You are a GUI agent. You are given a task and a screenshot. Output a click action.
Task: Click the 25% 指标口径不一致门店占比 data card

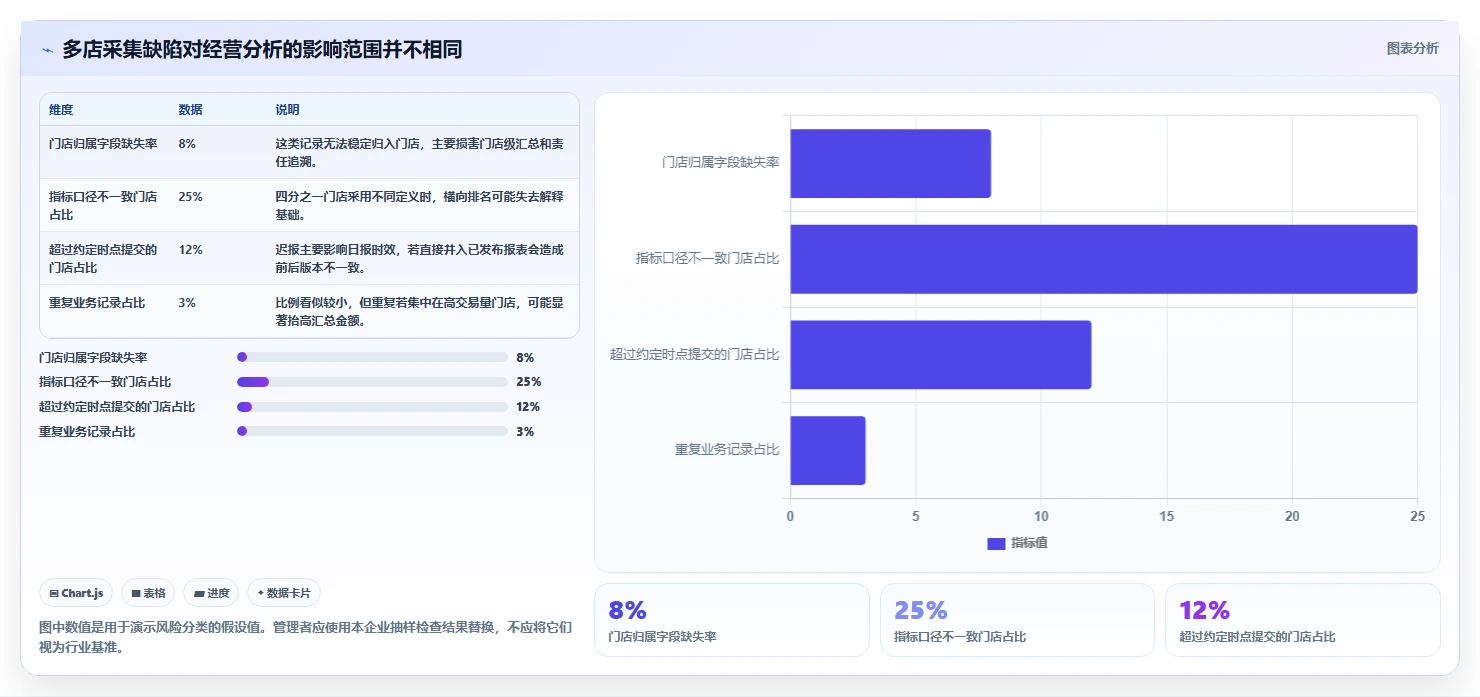pos(1017,620)
